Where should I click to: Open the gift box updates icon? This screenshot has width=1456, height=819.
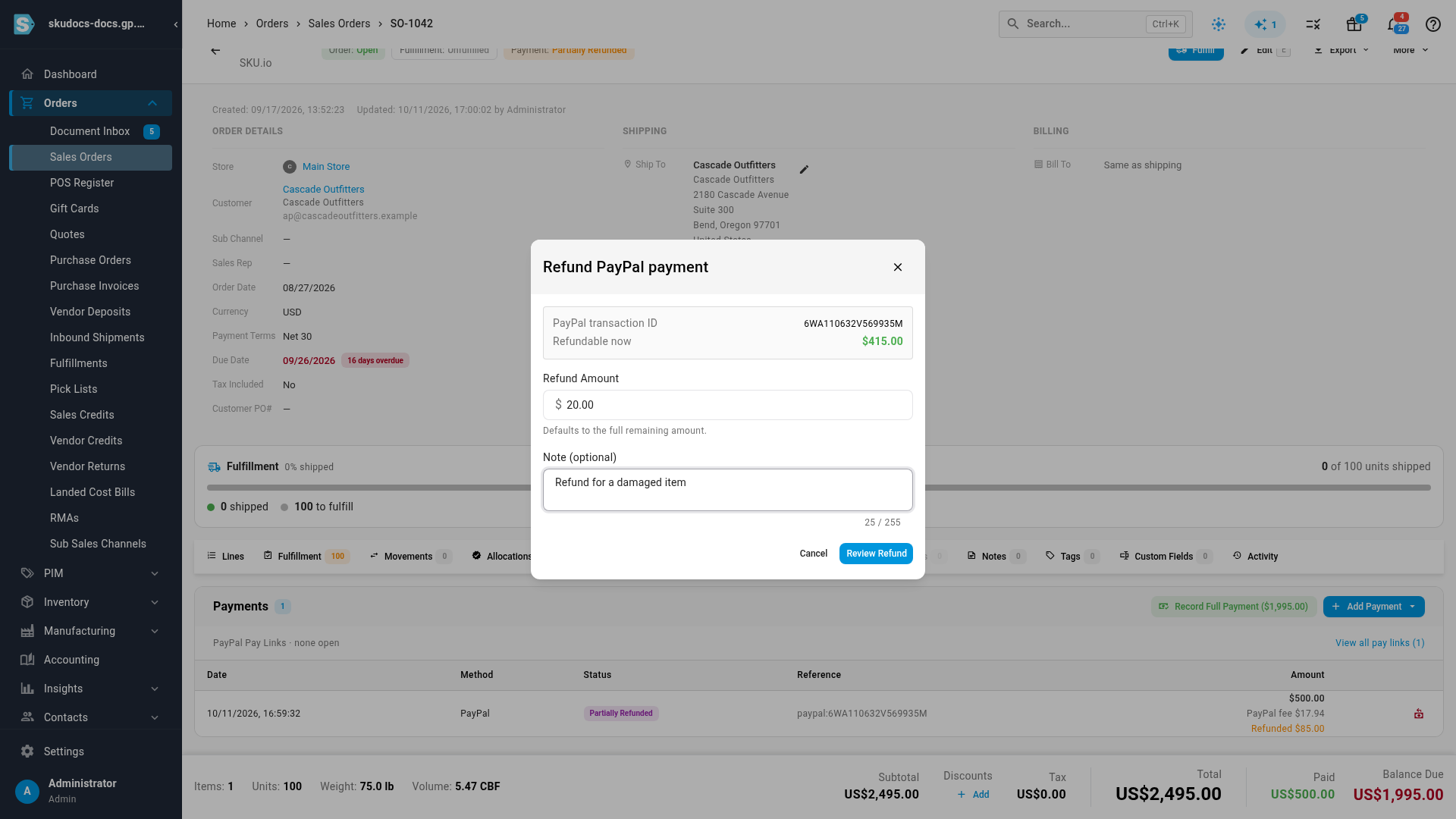click(x=1354, y=24)
